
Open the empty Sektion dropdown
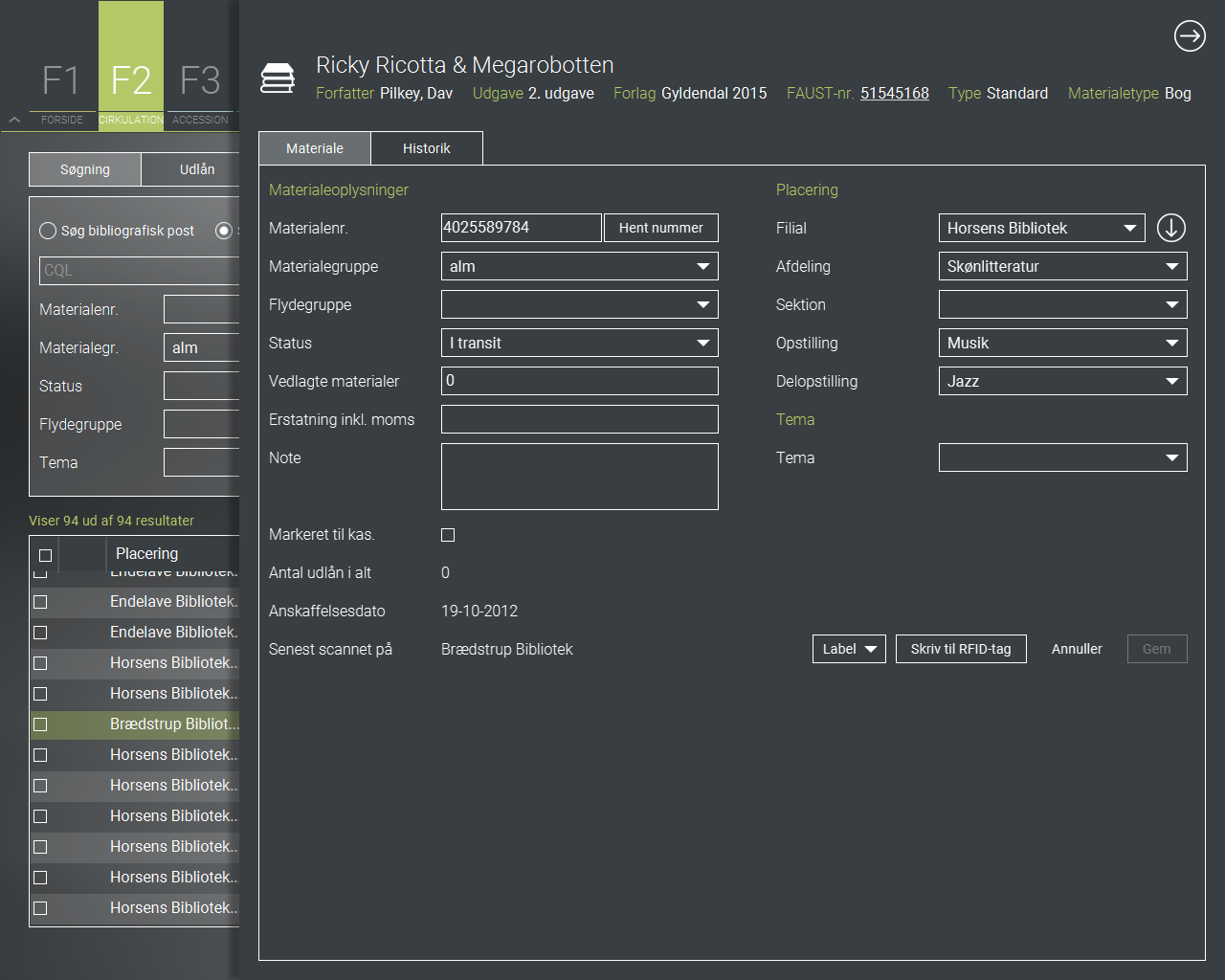(x=1063, y=304)
